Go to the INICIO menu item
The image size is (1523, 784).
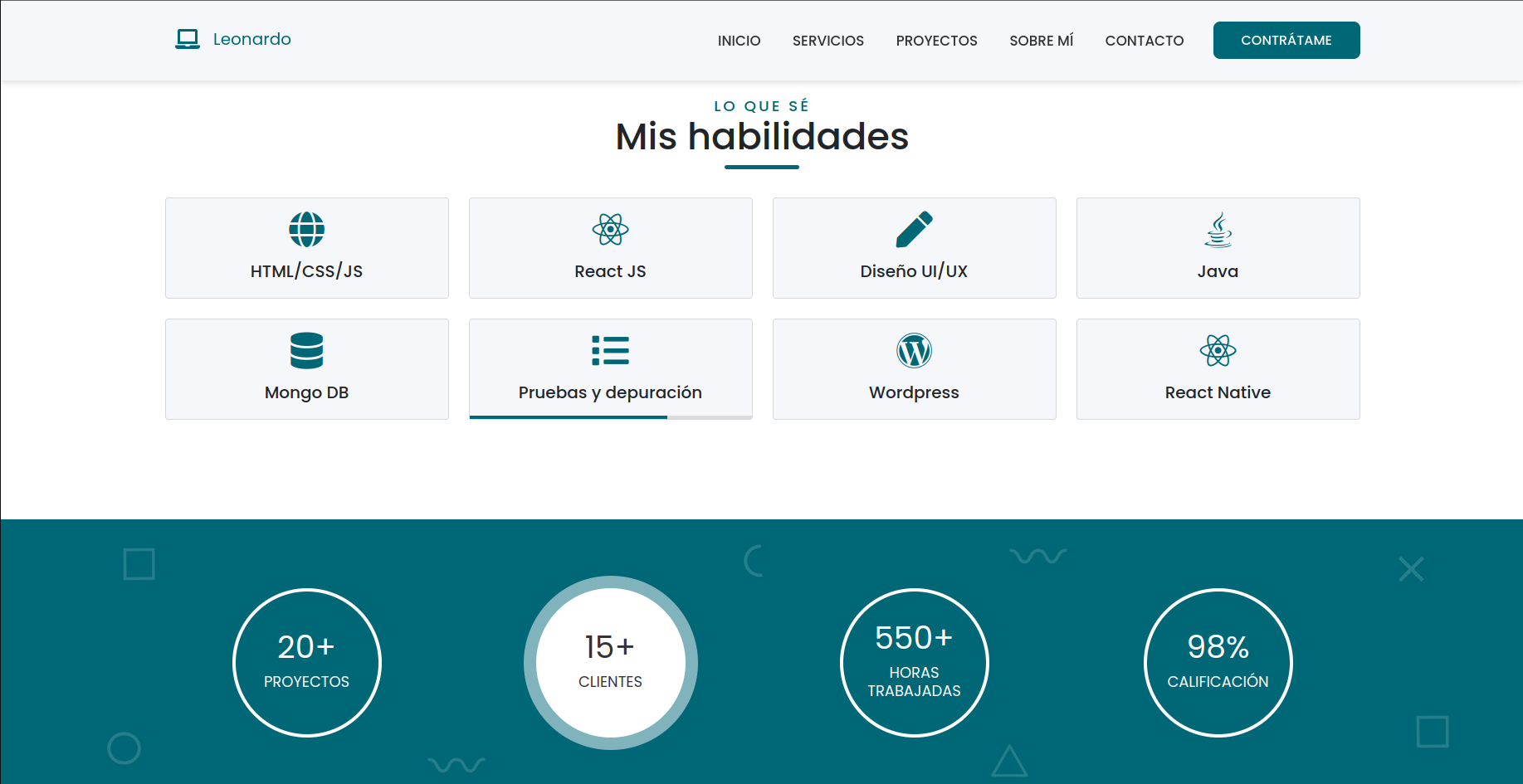739,41
